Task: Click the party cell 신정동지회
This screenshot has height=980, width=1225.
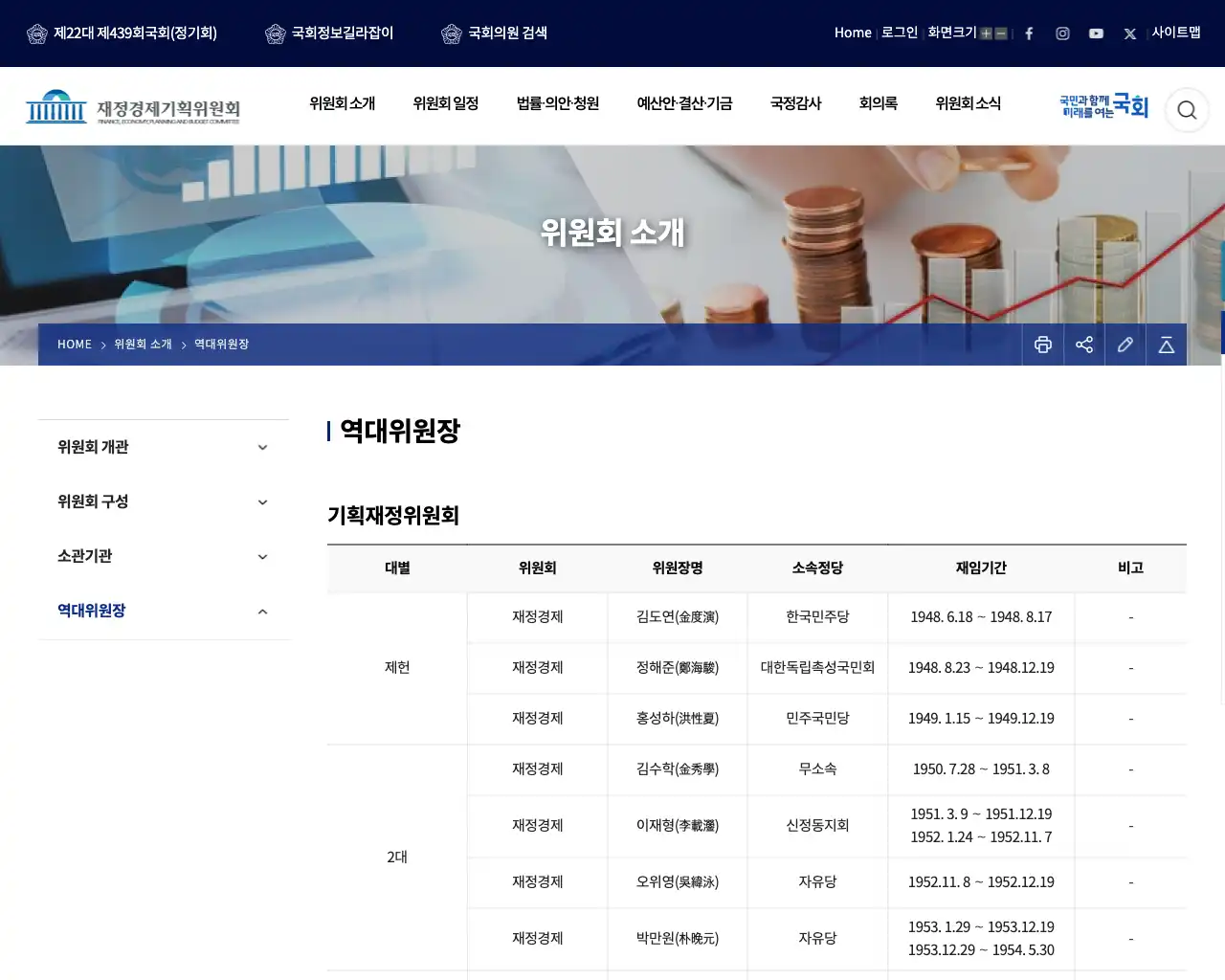Action: point(817,826)
